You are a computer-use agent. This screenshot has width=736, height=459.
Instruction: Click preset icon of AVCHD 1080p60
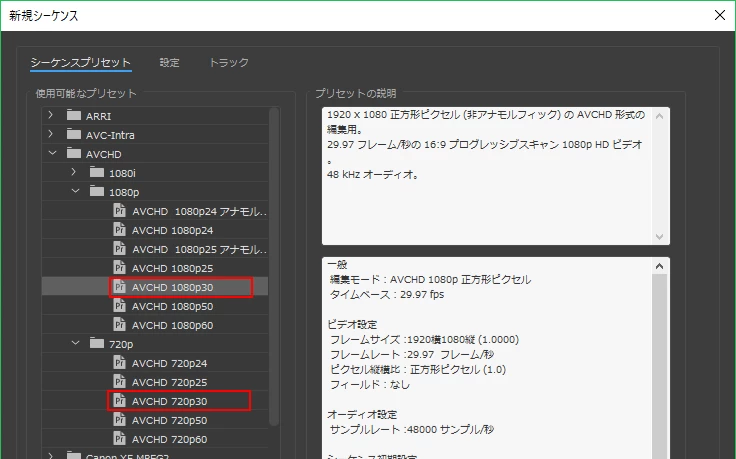tap(120, 324)
